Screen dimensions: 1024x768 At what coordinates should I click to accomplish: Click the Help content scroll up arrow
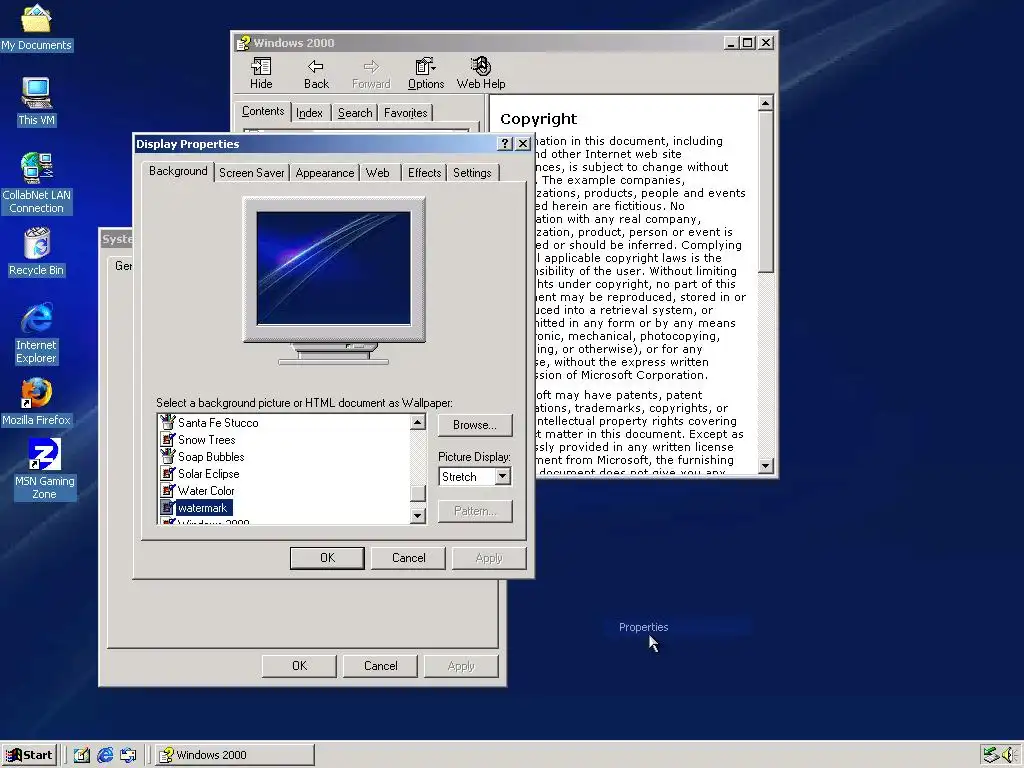click(x=766, y=103)
